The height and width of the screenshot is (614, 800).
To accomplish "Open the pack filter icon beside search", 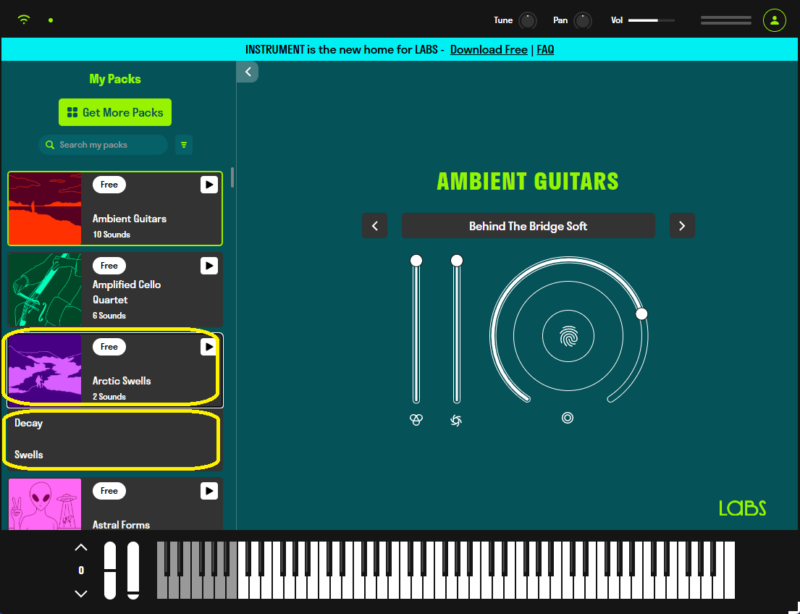I will click(x=184, y=145).
